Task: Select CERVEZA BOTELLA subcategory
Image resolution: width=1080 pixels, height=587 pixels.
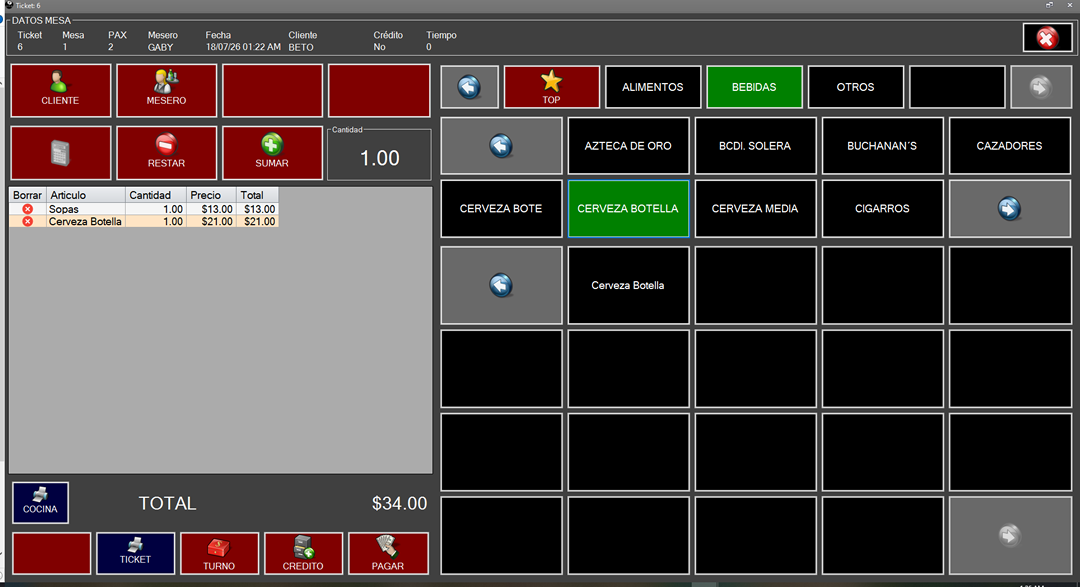Action: (628, 208)
